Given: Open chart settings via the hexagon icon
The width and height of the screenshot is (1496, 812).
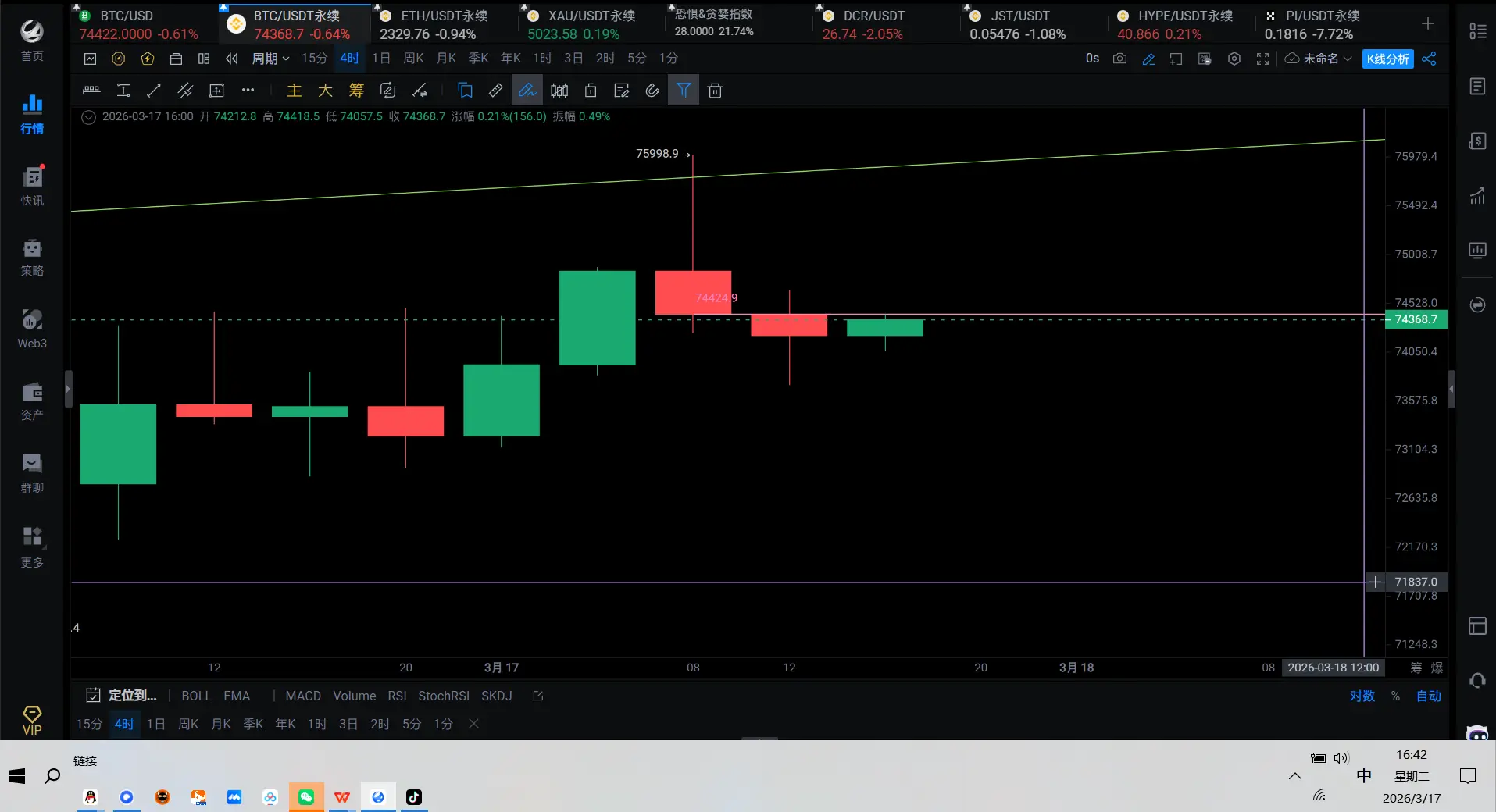Looking at the screenshot, I should (x=1234, y=59).
